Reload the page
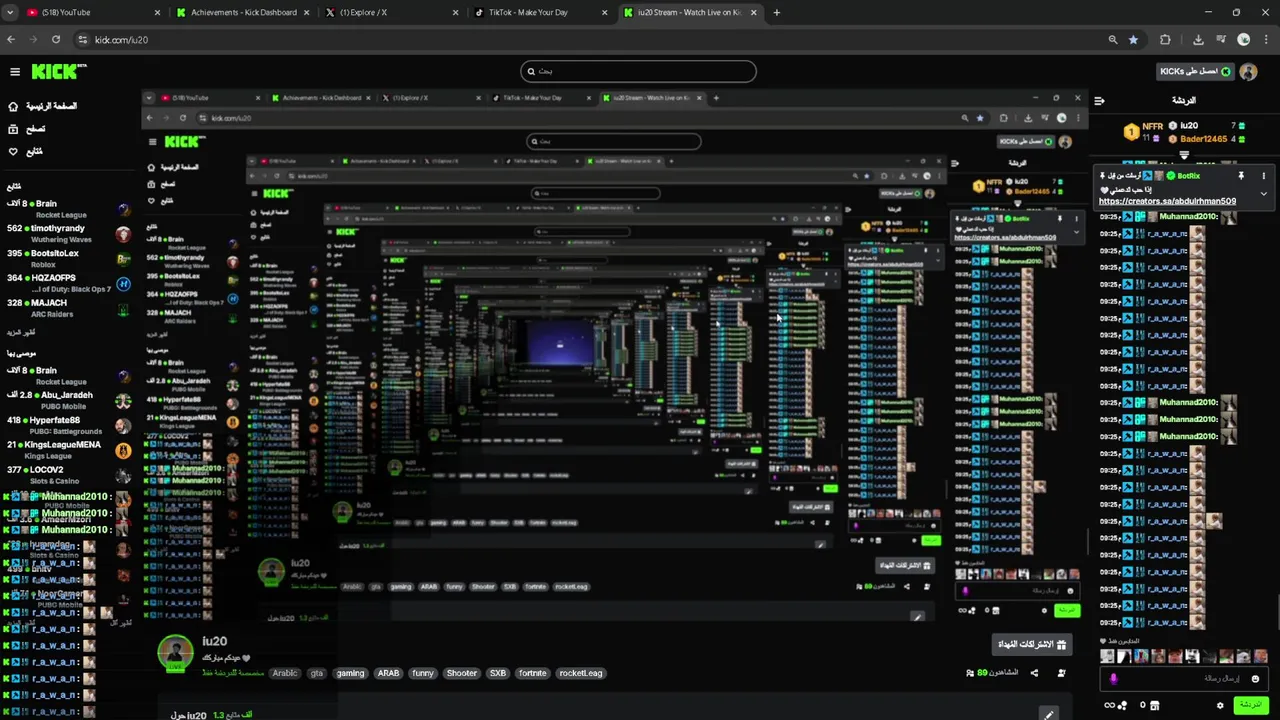Screen dimensions: 1280x720 click(56, 40)
